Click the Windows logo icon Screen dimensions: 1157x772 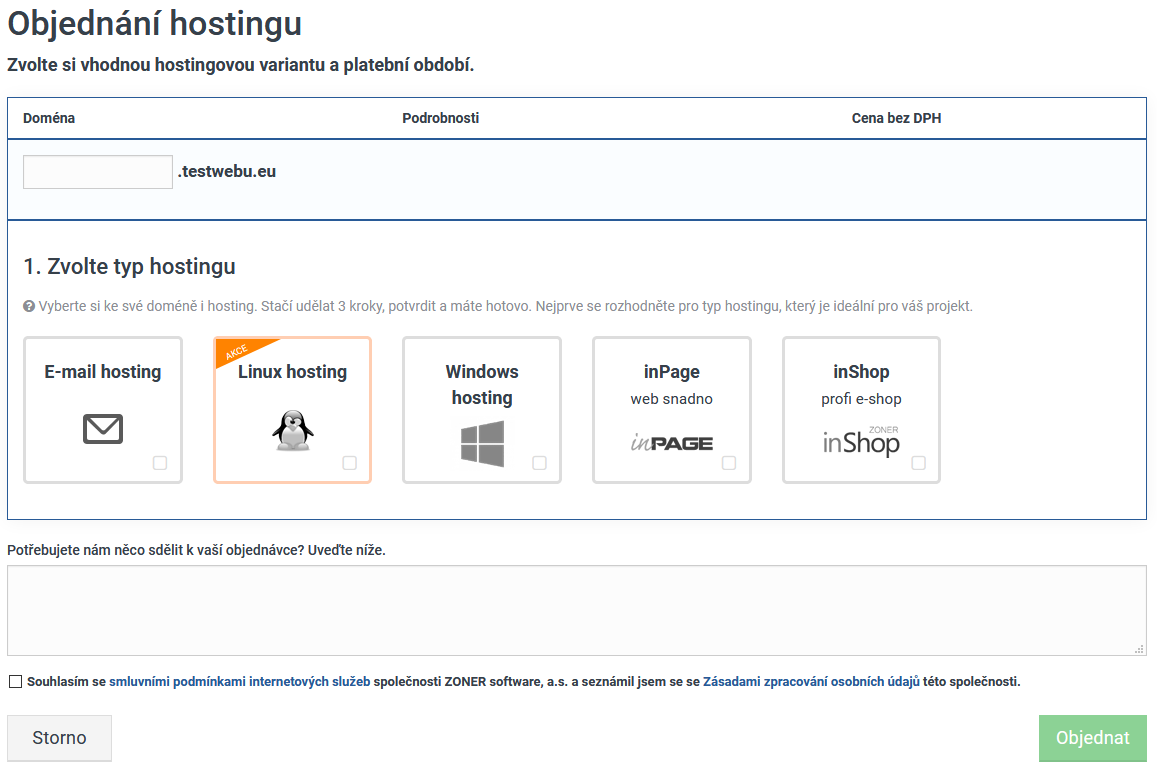coord(482,443)
